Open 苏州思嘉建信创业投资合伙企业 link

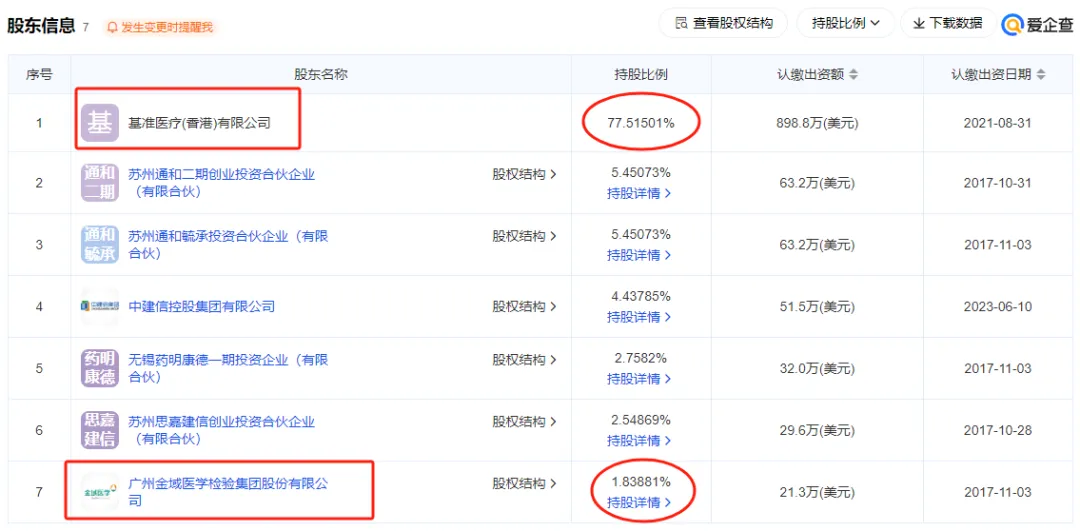(x=222, y=430)
